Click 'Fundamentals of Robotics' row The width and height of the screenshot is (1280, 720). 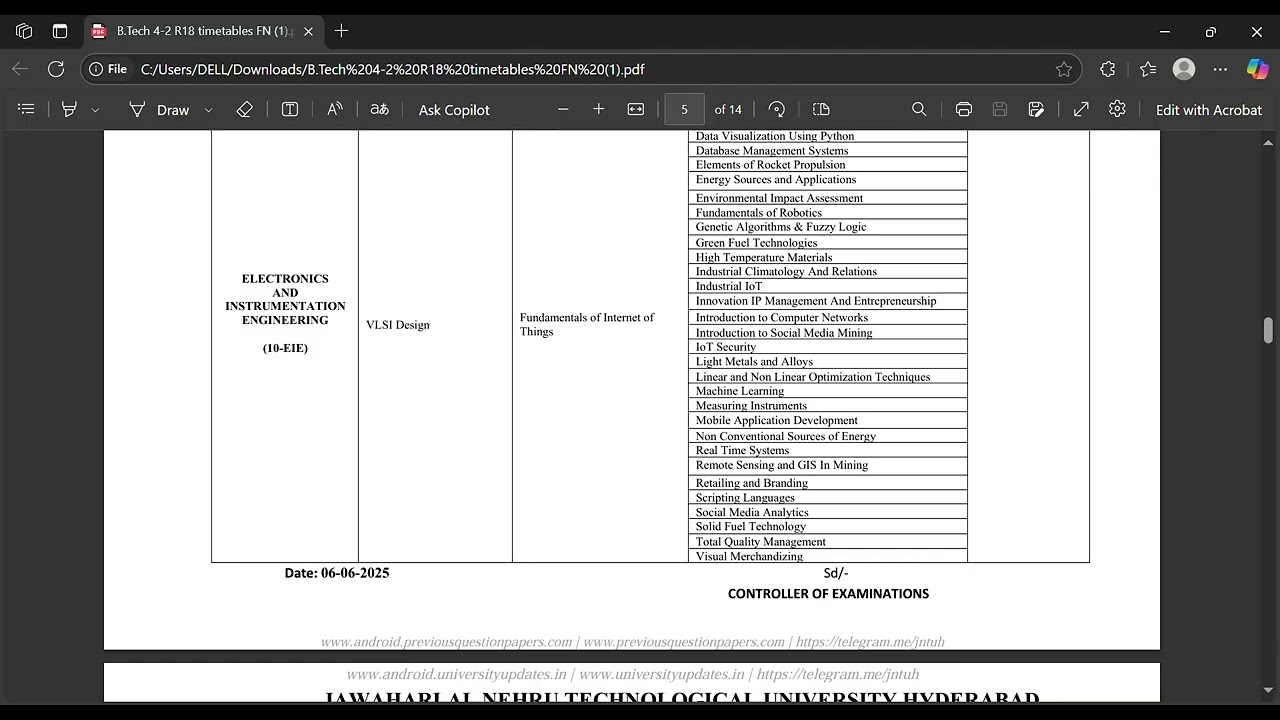[x=827, y=213]
